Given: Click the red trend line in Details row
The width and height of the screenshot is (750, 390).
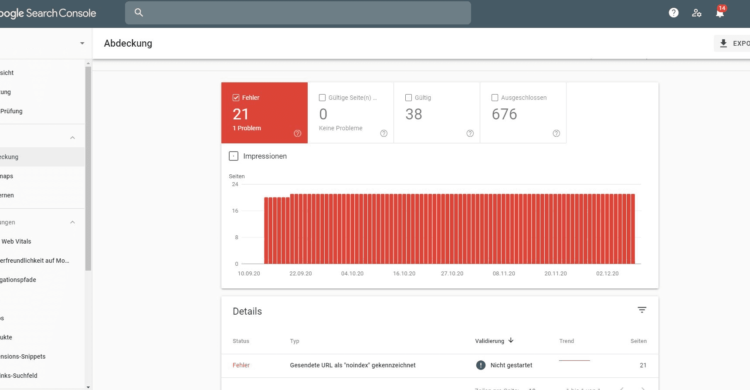Looking at the screenshot, I should pyautogui.click(x=574, y=360).
